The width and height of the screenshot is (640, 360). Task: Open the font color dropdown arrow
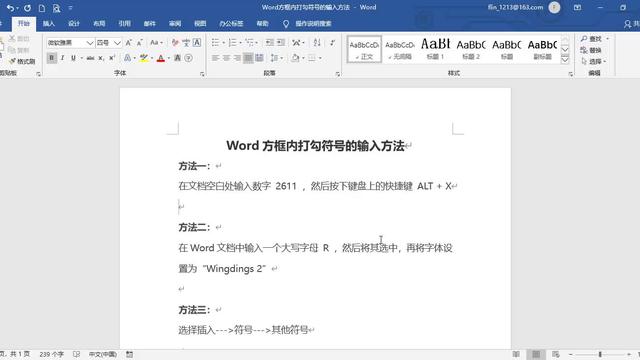coord(168,58)
